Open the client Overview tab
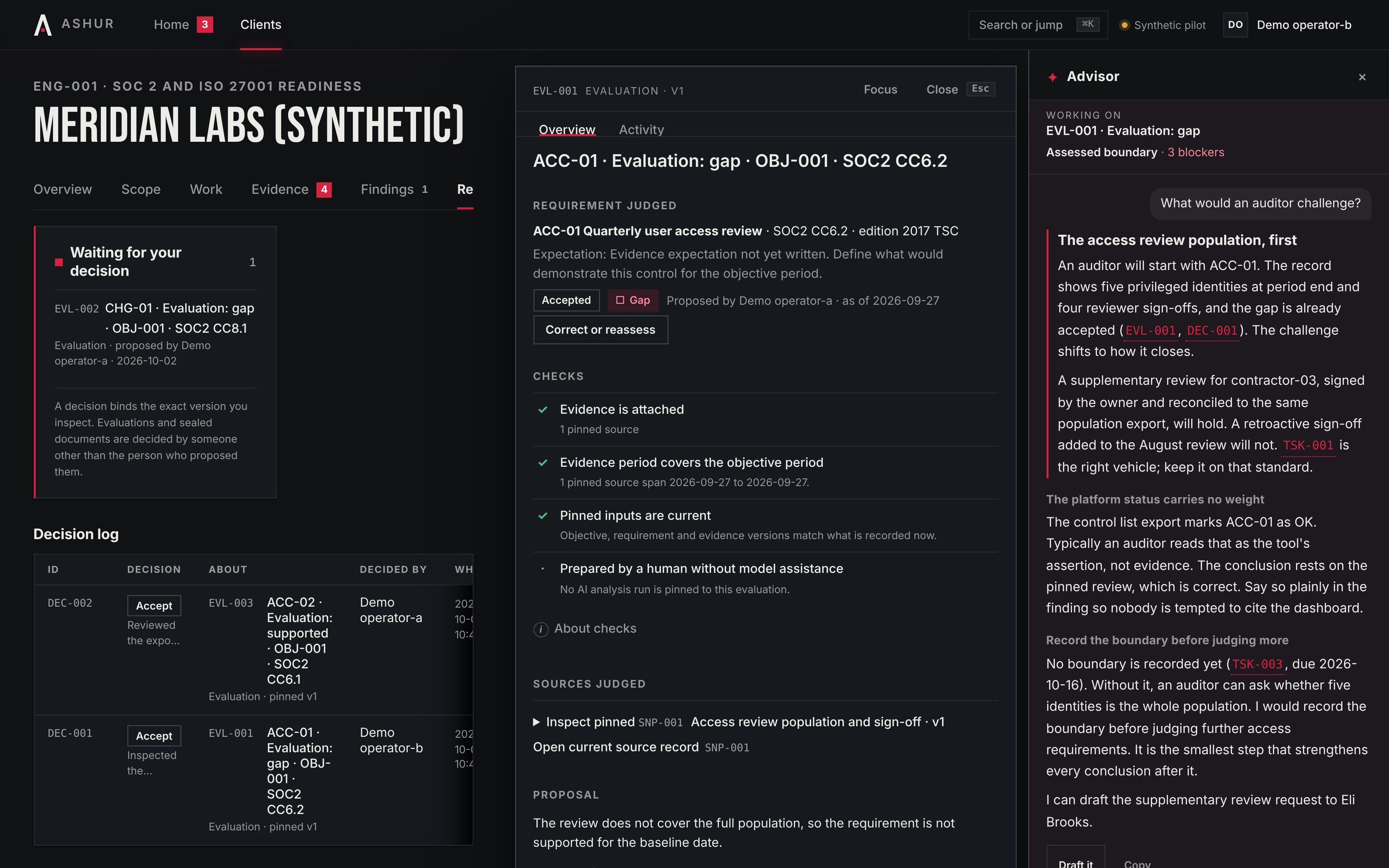 [63, 190]
